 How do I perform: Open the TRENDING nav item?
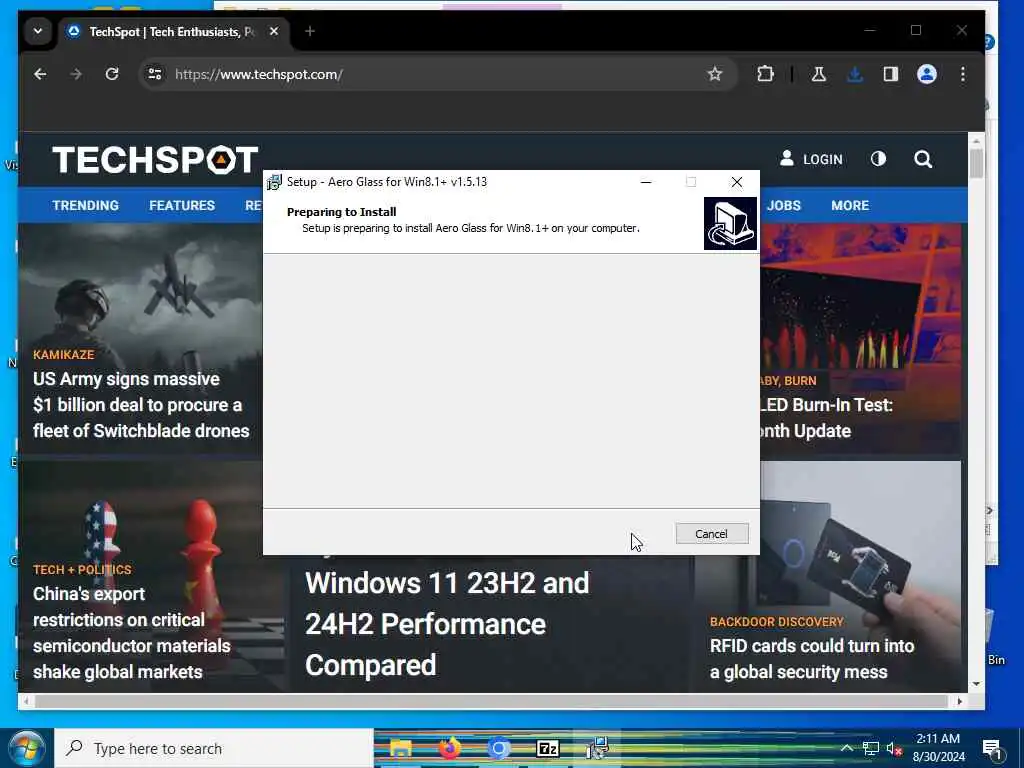click(x=86, y=205)
